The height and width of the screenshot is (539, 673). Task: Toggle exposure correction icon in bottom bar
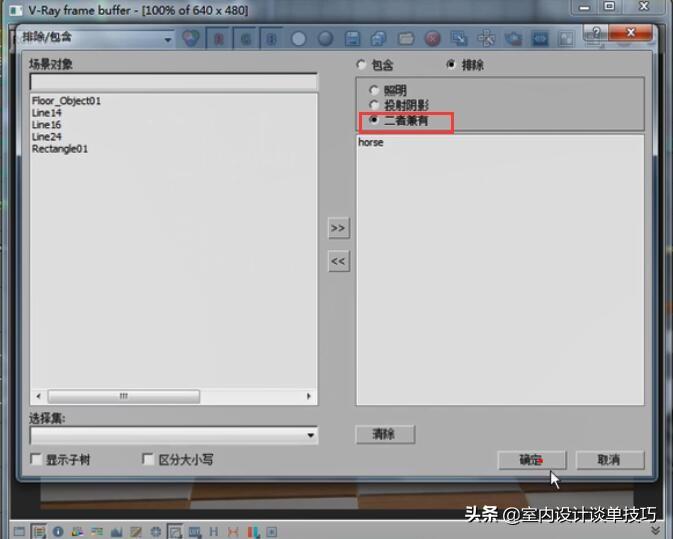tap(116, 532)
